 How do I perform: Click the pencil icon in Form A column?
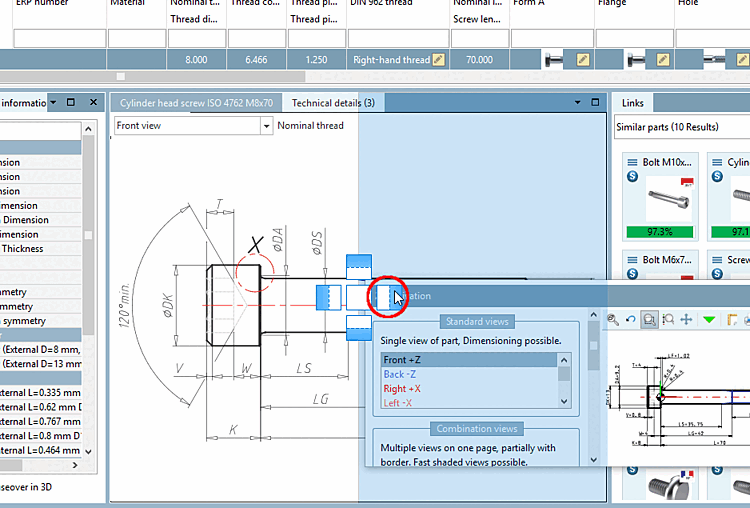[583, 60]
